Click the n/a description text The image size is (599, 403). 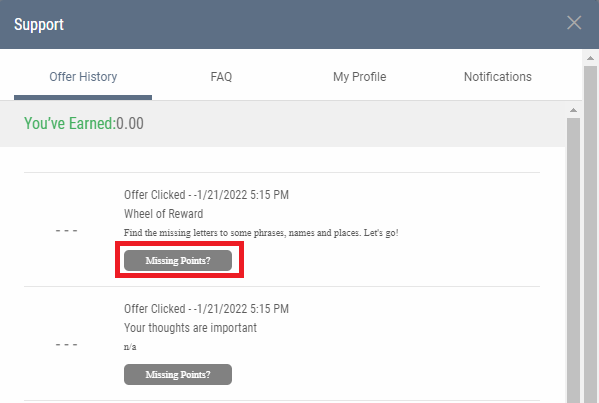tap(130, 347)
